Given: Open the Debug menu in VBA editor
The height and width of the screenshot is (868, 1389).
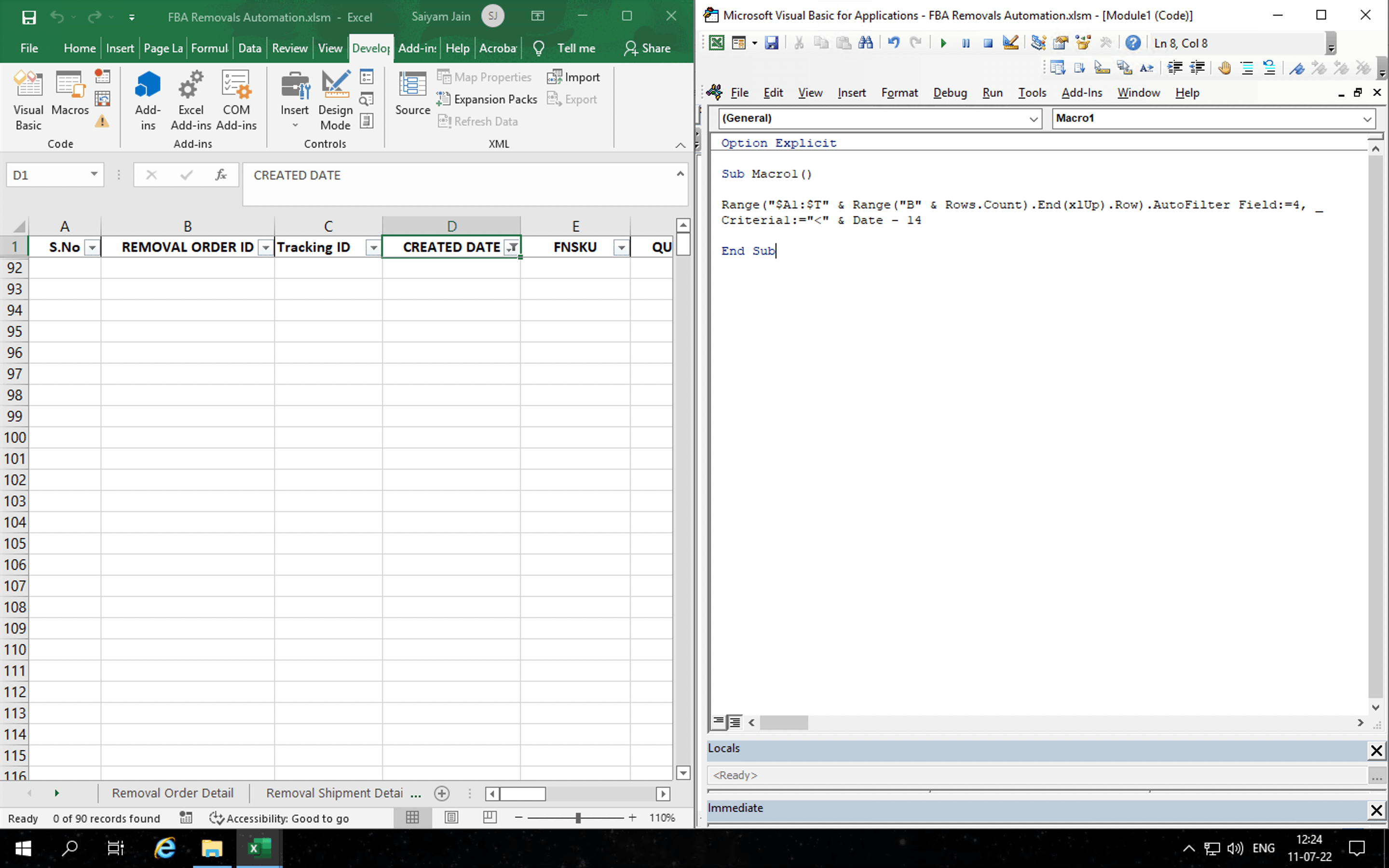Looking at the screenshot, I should coord(949,93).
